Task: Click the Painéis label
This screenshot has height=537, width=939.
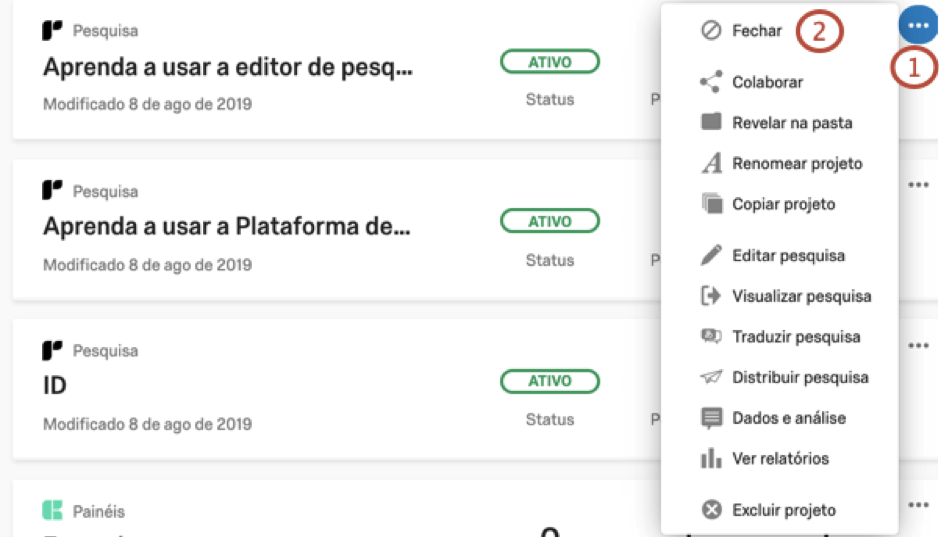Action: click(99, 511)
